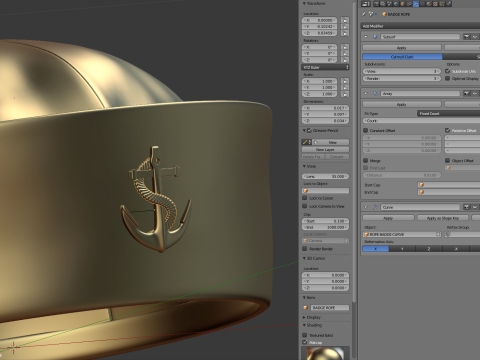Click the properties editor type selector icon
The height and width of the screenshot is (360, 480).
tap(366, 4)
